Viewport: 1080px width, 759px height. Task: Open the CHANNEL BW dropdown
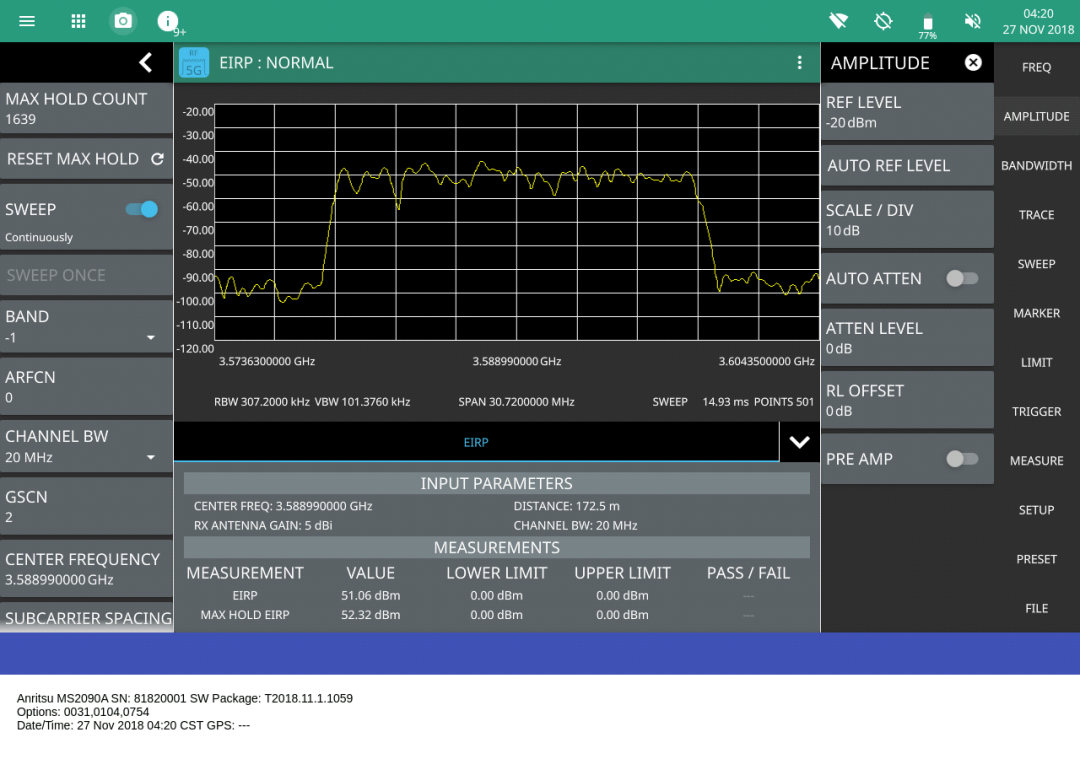tap(86, 446)
